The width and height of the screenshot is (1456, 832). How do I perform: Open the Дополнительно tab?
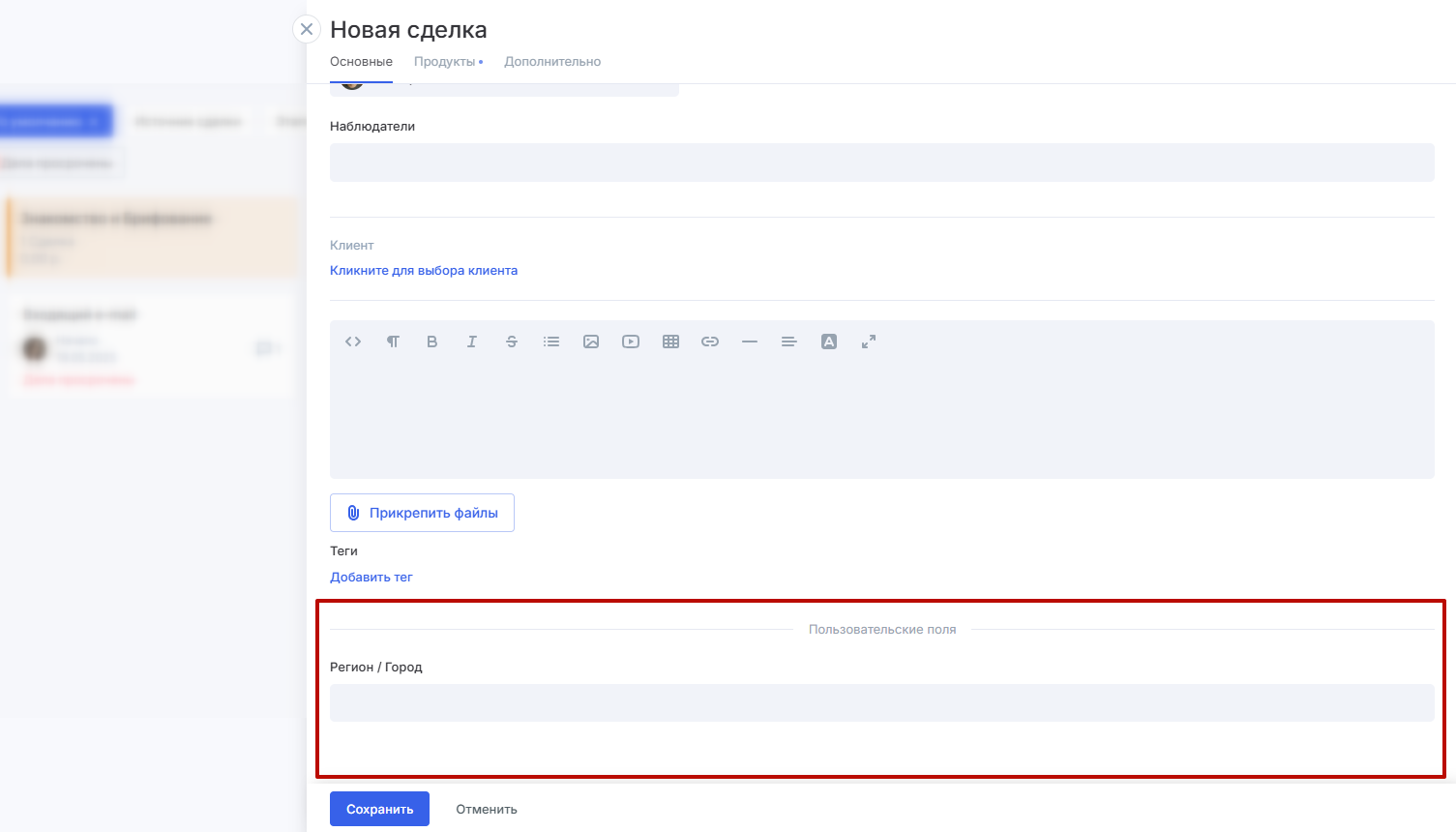(552, 62)
